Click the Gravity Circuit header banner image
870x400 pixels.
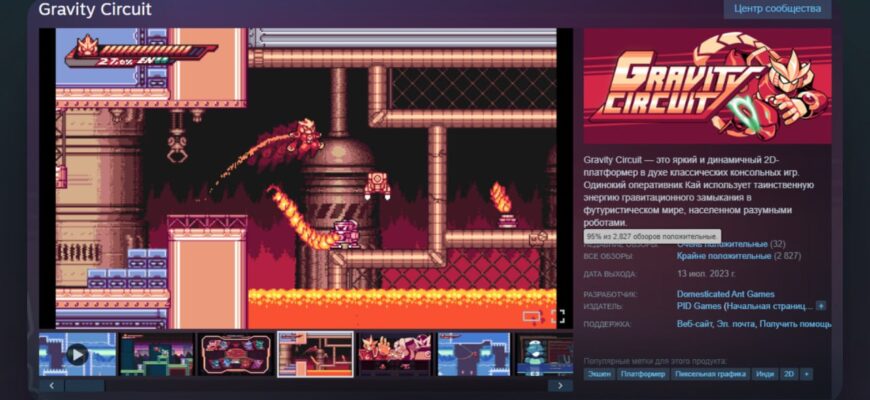pyautogui.click(x=707, y=86)
